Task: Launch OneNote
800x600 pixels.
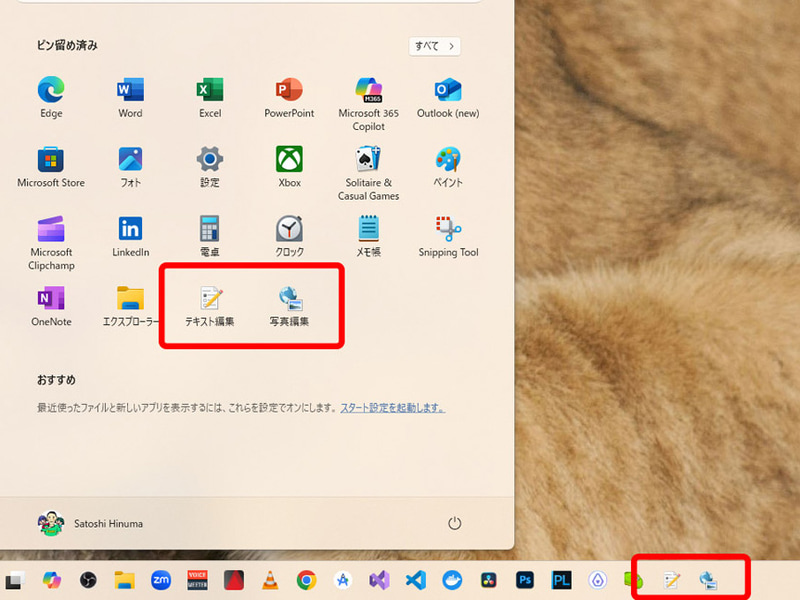Action: coord(49,298)
